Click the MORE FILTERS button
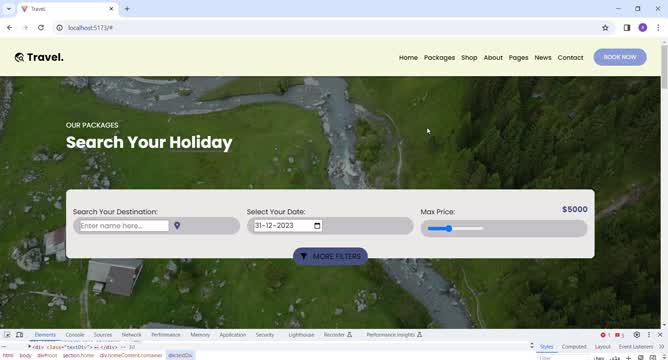 point(330,256)
